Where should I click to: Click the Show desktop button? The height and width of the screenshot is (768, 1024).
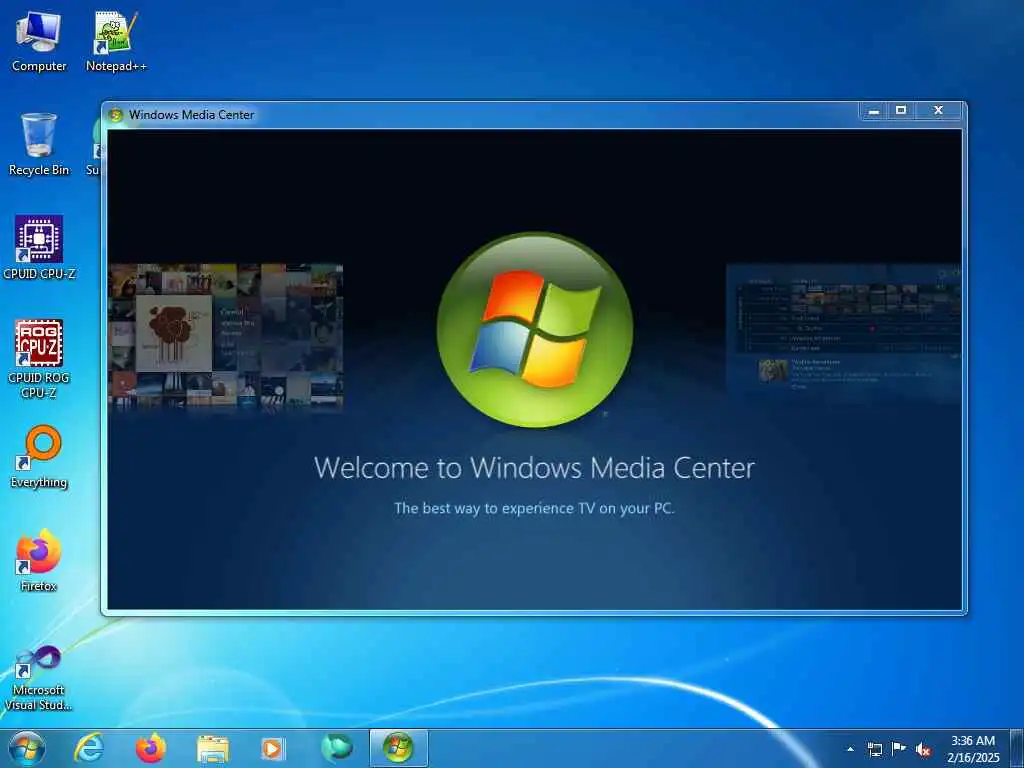click(x=1017, y=748)
